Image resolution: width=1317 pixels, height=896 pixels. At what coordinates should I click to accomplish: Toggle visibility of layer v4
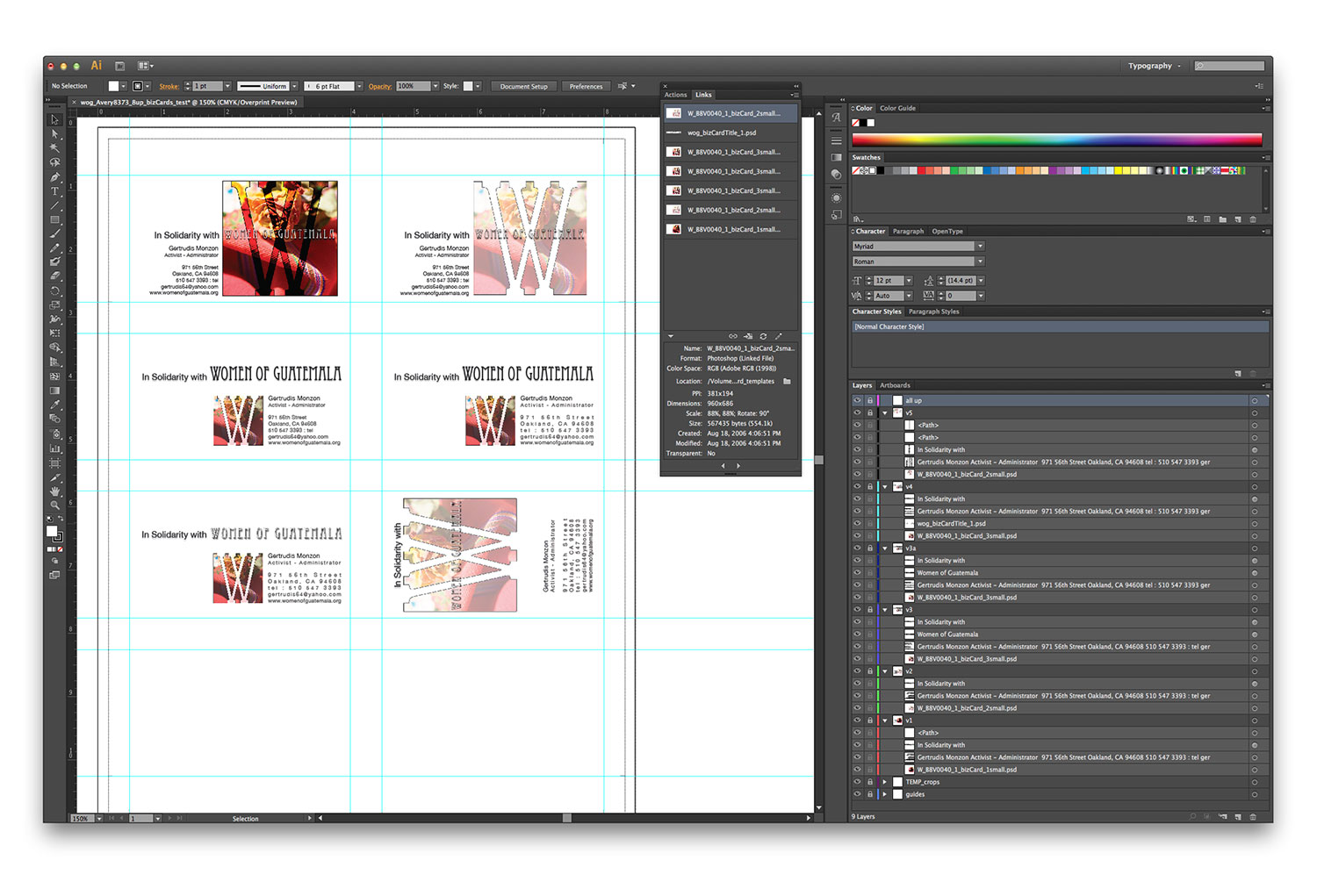[858, 486]
